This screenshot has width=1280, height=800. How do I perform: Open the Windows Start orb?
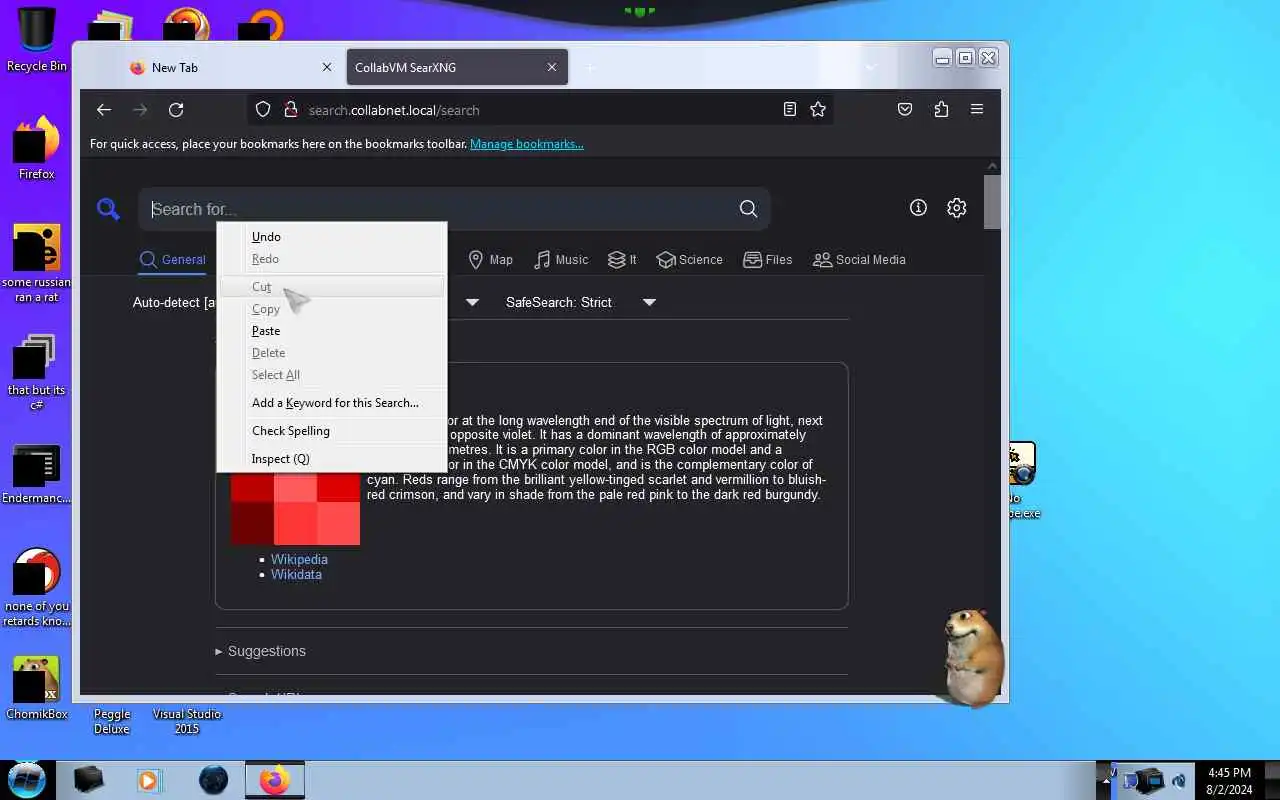(x=26, y=779)
